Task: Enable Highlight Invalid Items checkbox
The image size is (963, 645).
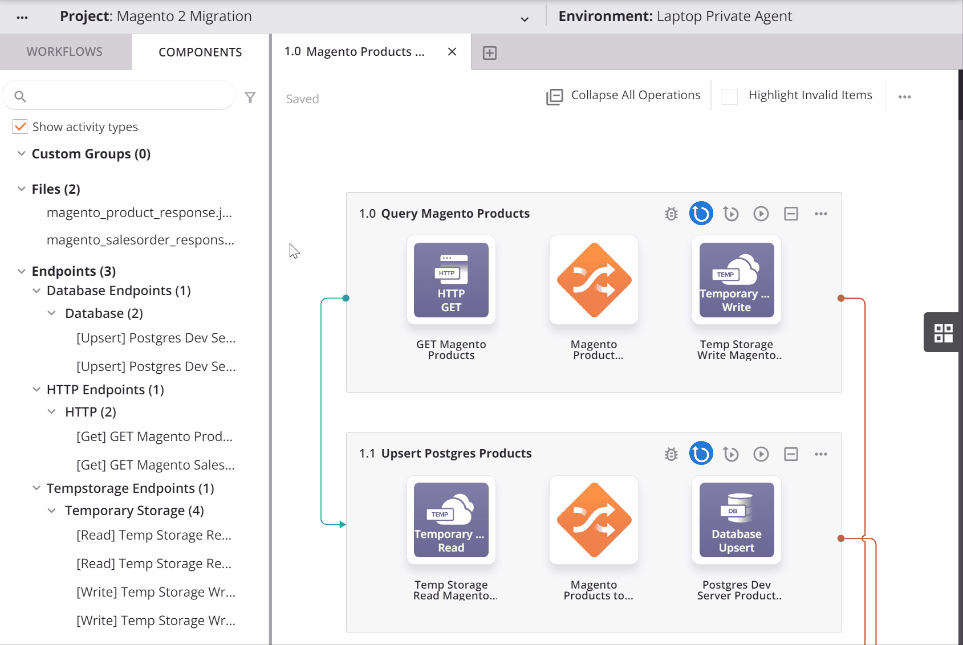Action: click(730, 96)
